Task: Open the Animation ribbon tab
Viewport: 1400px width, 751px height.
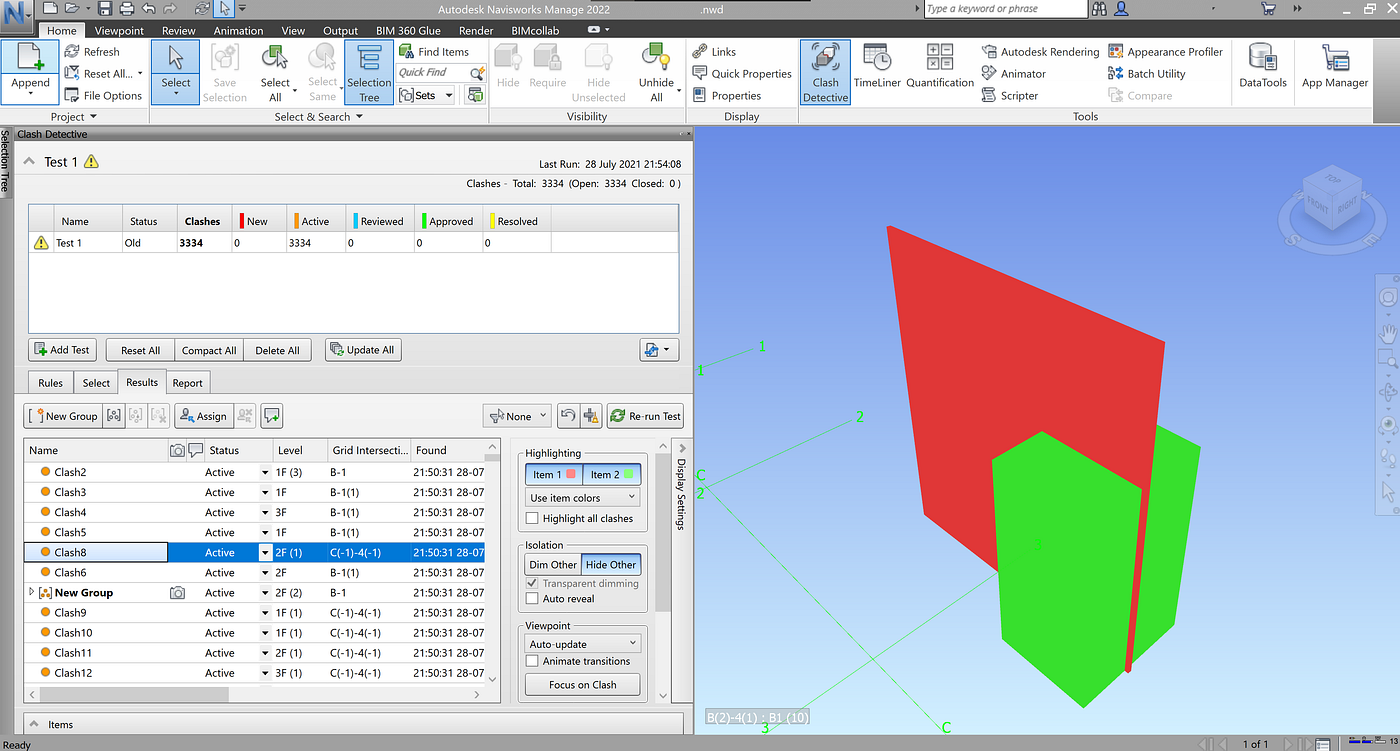Action: (x=239, y=31)
